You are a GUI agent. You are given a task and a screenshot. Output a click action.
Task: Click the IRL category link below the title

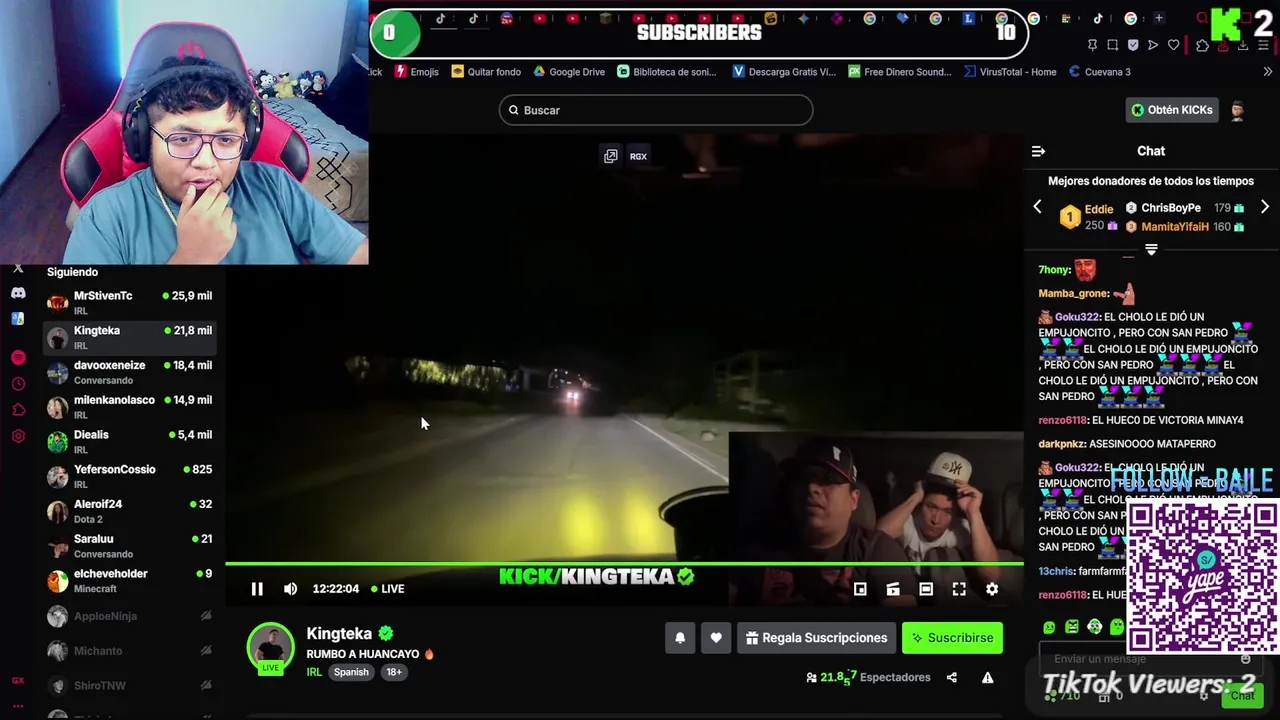[x=314, y=672]
